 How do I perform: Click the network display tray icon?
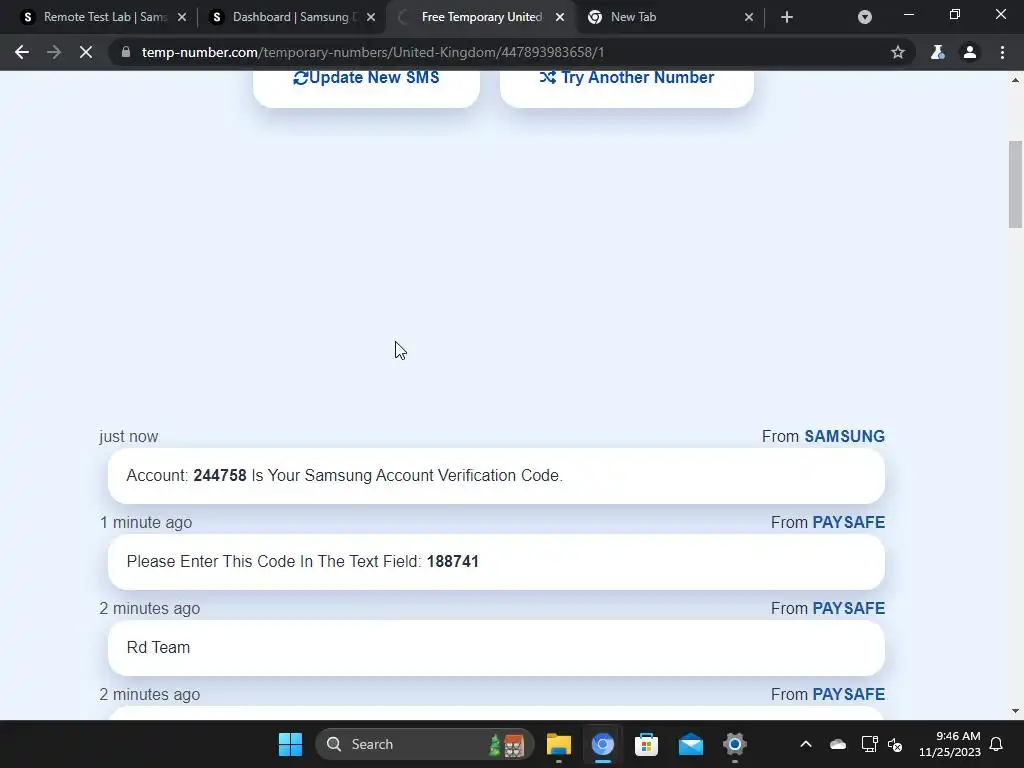point(870,744)
